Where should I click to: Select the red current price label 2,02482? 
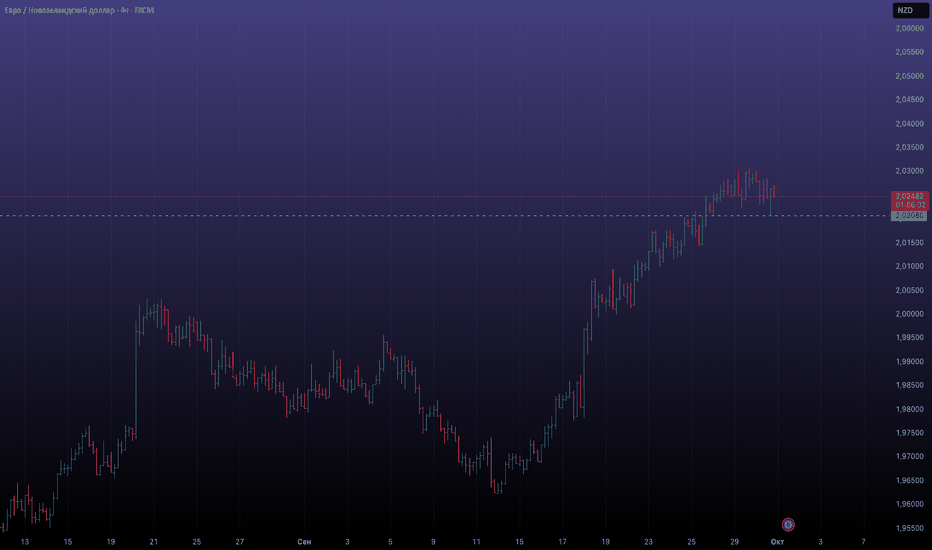[909, 200]
